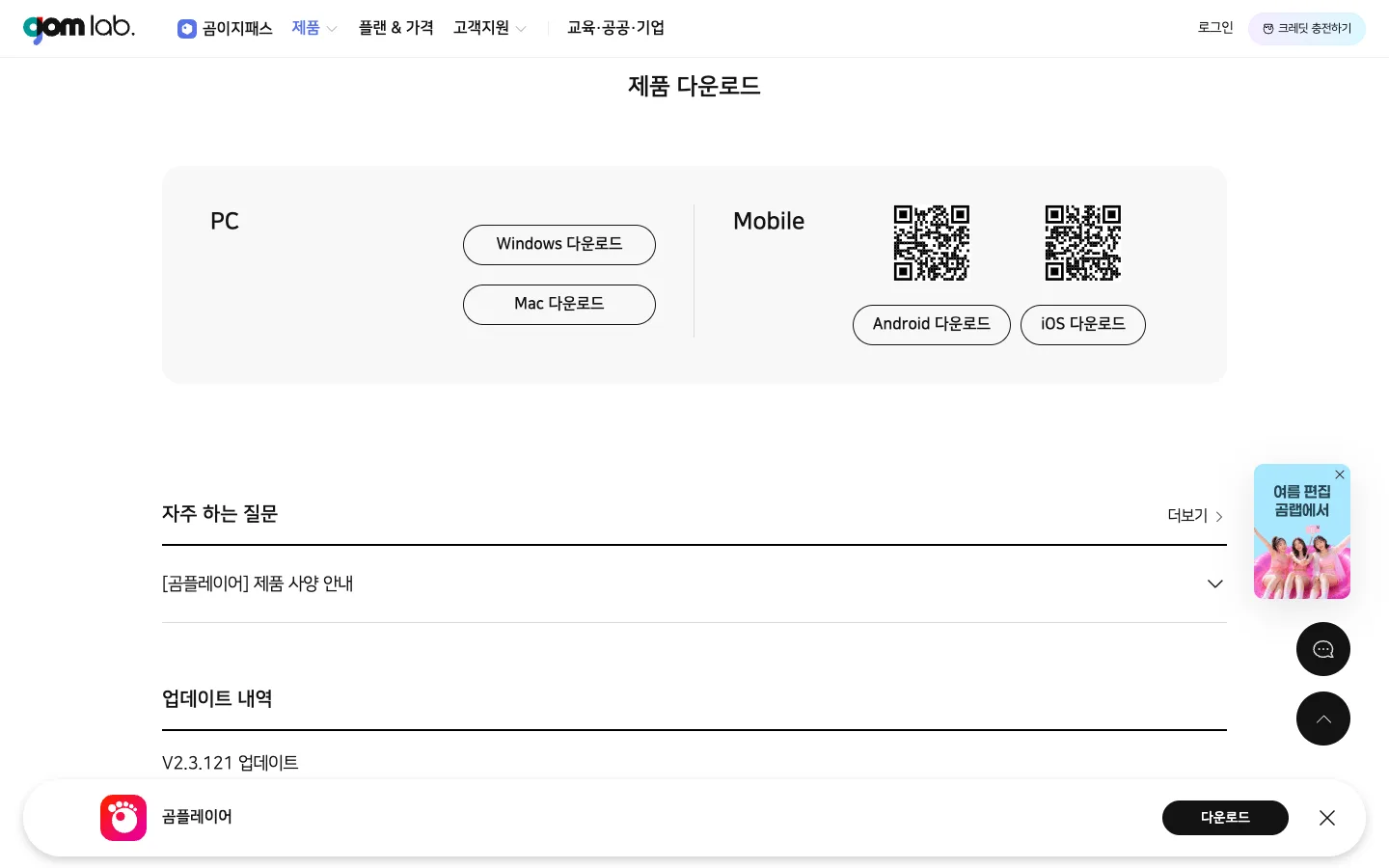
Task: Click the iOS 다운로드 button
Action: [x=1083, y=325]
